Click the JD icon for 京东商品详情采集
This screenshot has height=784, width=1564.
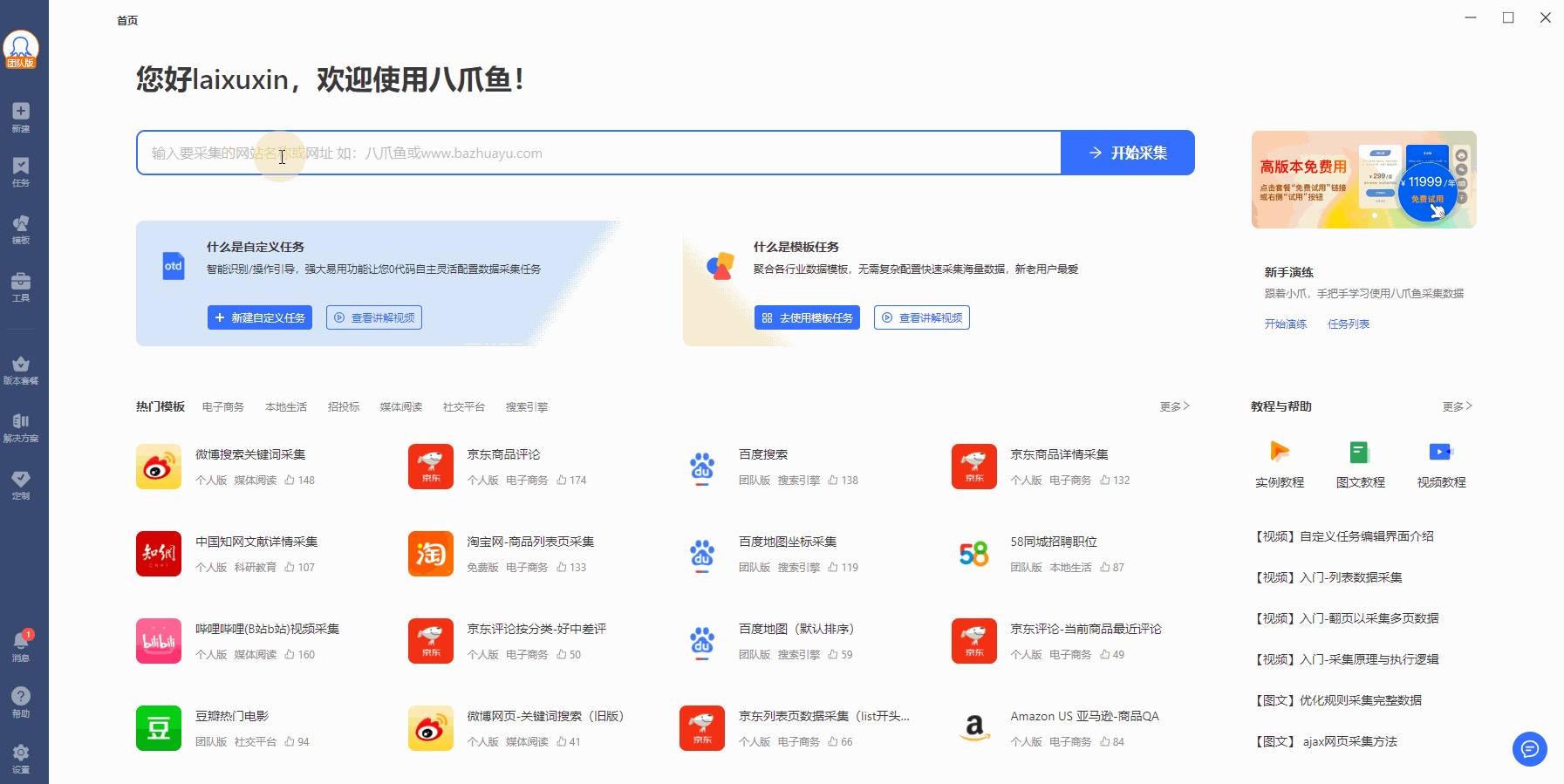pos(974,467)
